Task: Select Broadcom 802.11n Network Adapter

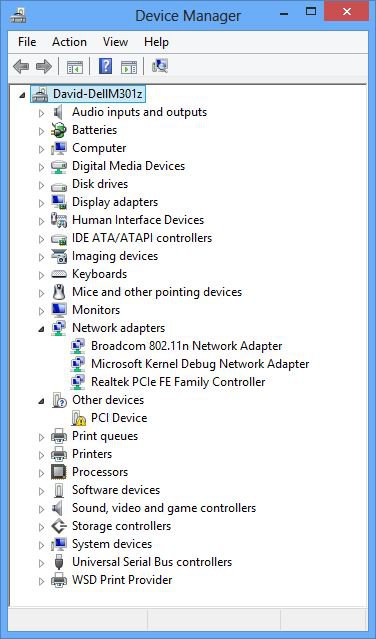Action: (187, 346)
